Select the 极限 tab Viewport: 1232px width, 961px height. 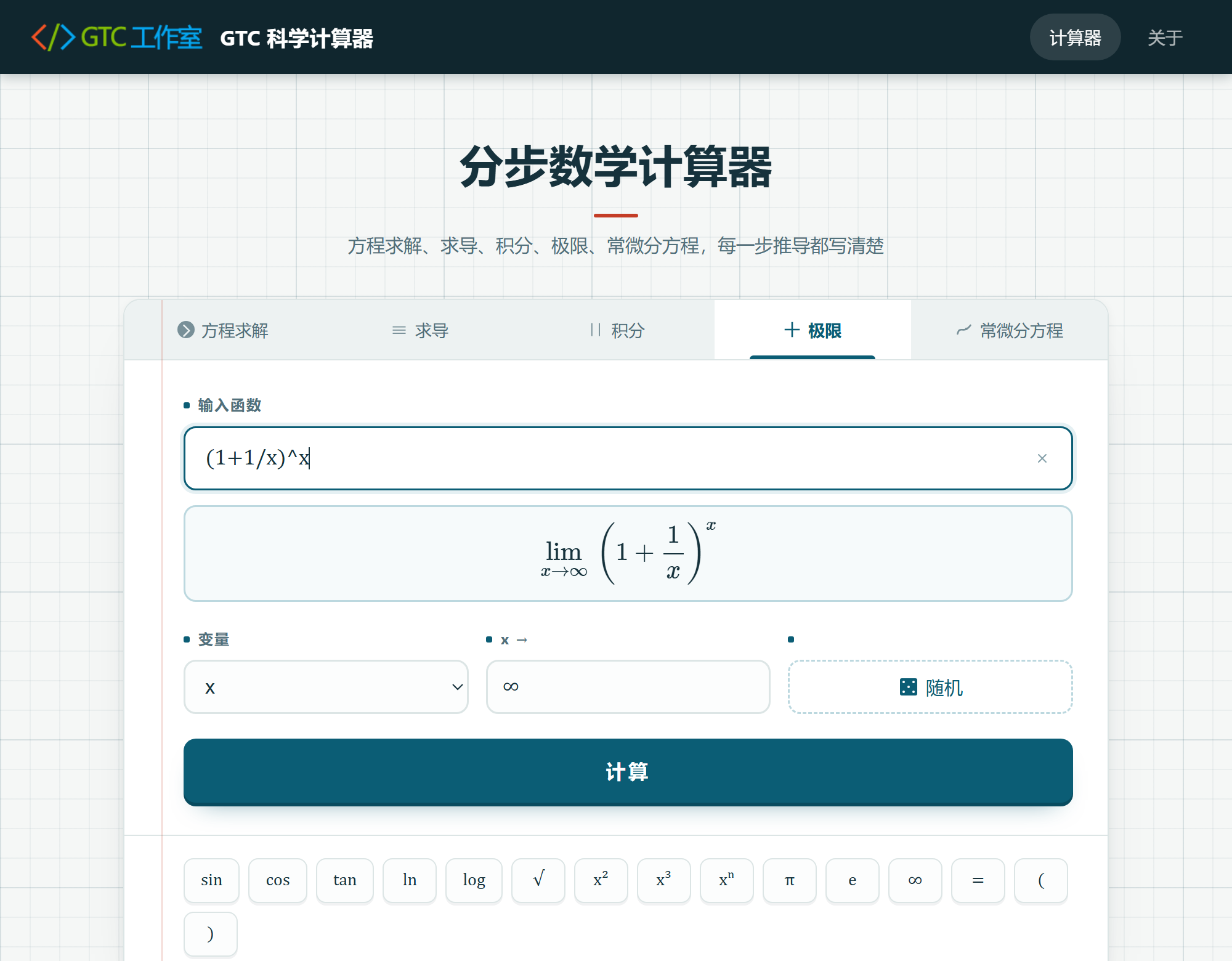813,330
